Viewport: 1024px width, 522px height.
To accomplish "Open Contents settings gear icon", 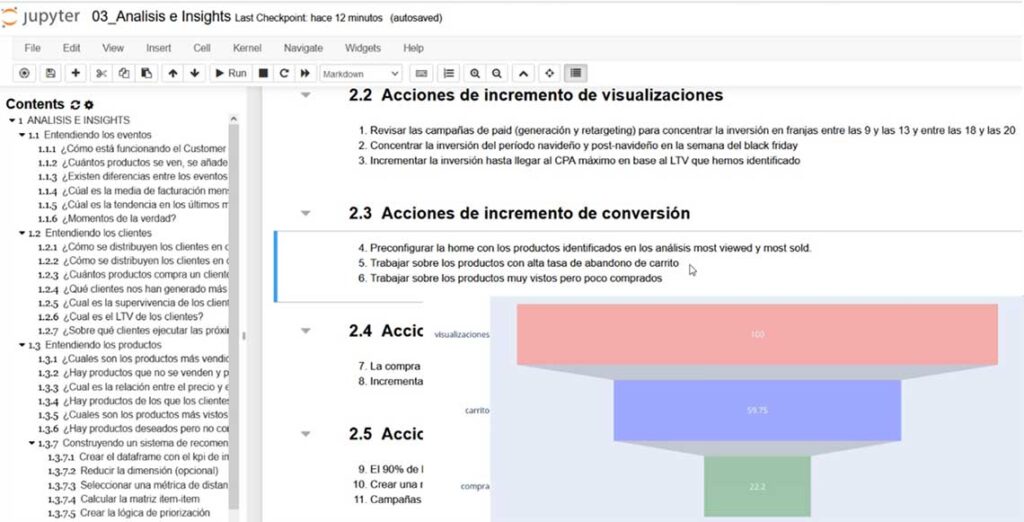I will click(x=89, y=105).
